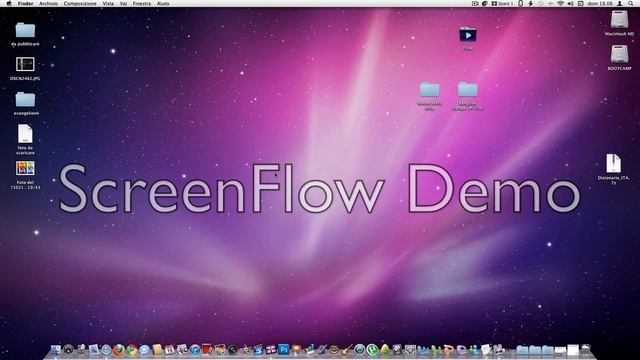Launch iTunes from the Dock
The image size is (640, 360).
(x=195, y=349)
